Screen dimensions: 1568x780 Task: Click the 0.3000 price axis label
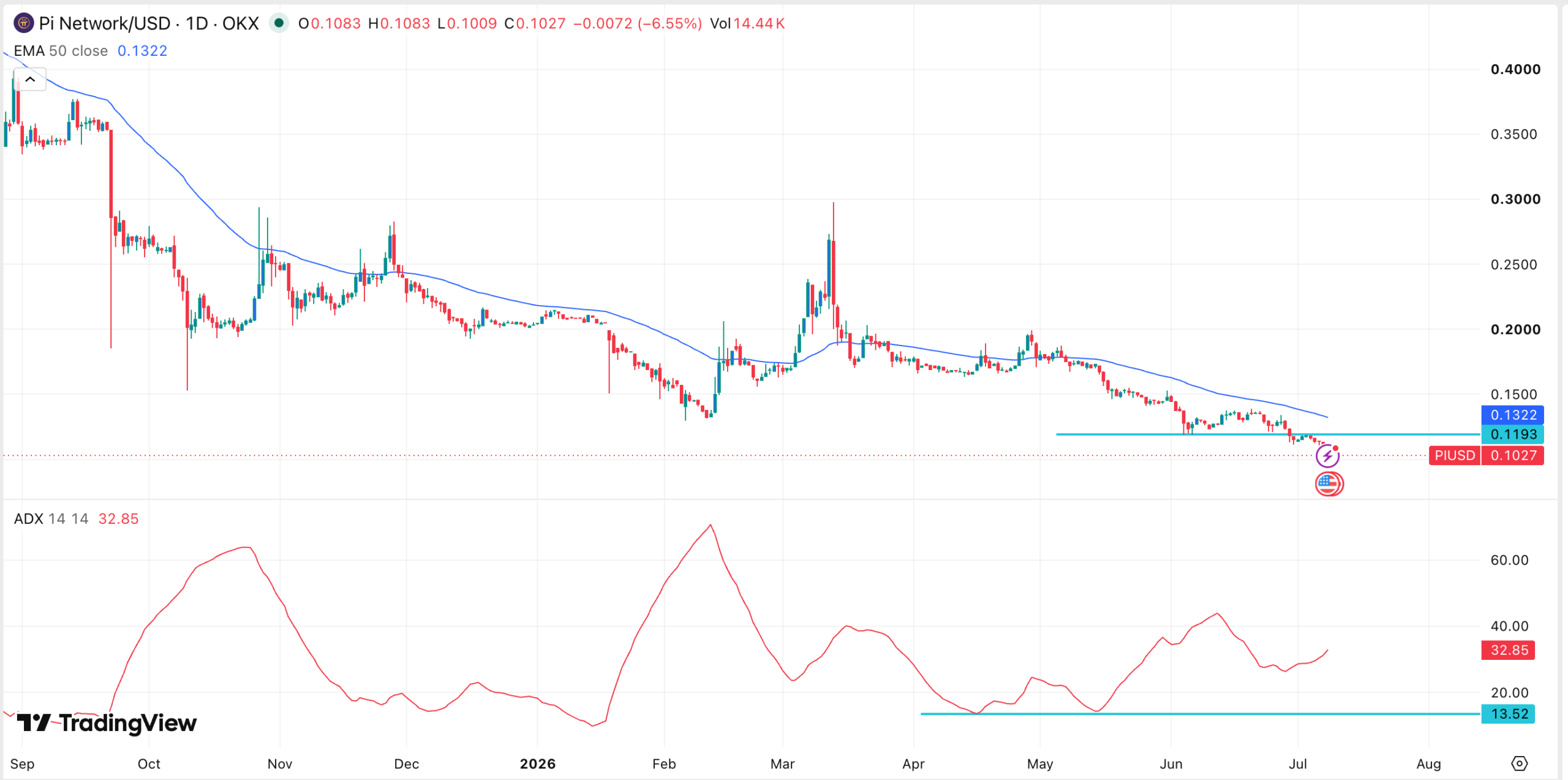1515,199
